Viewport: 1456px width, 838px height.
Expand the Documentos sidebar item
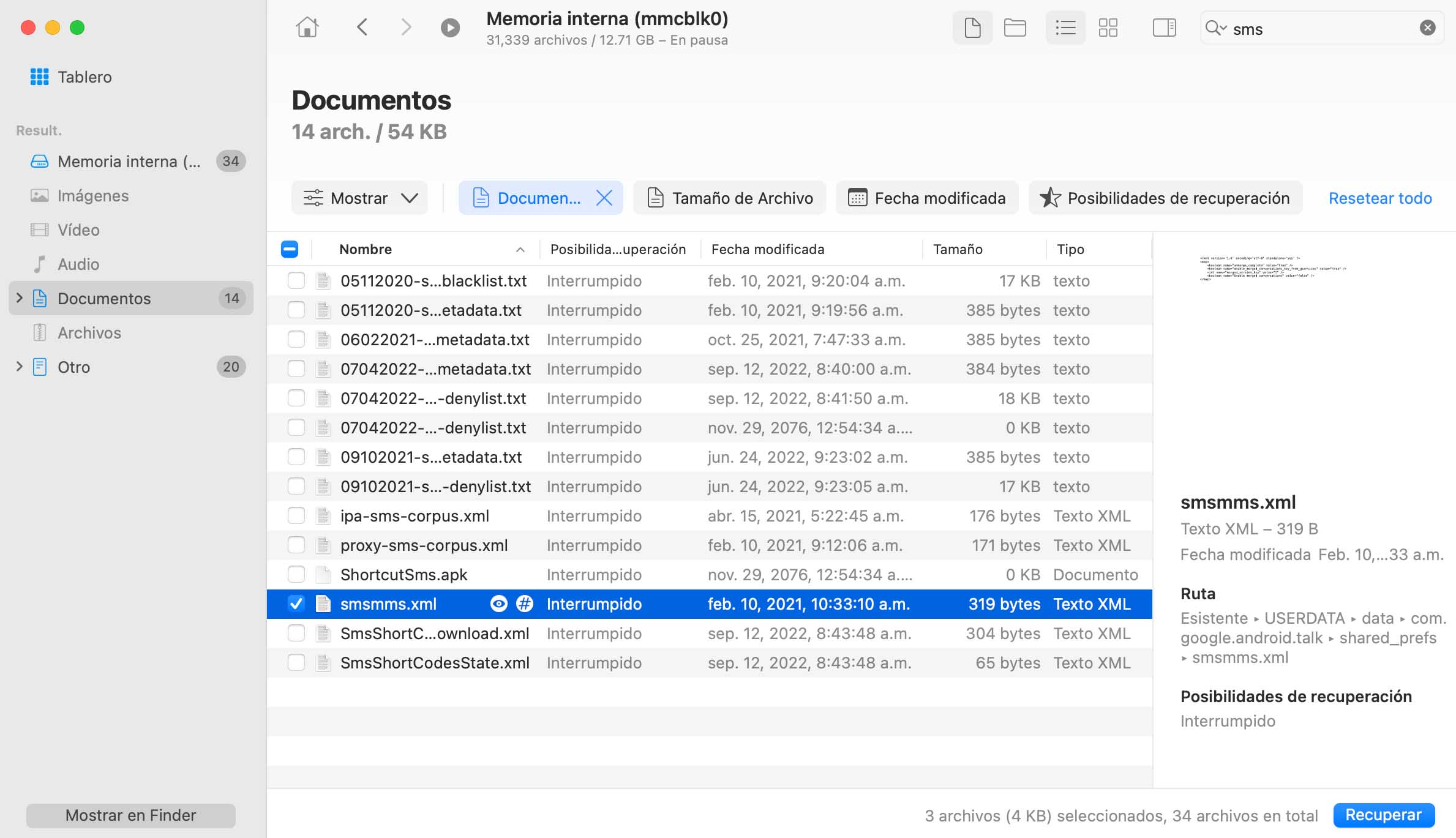19,298
